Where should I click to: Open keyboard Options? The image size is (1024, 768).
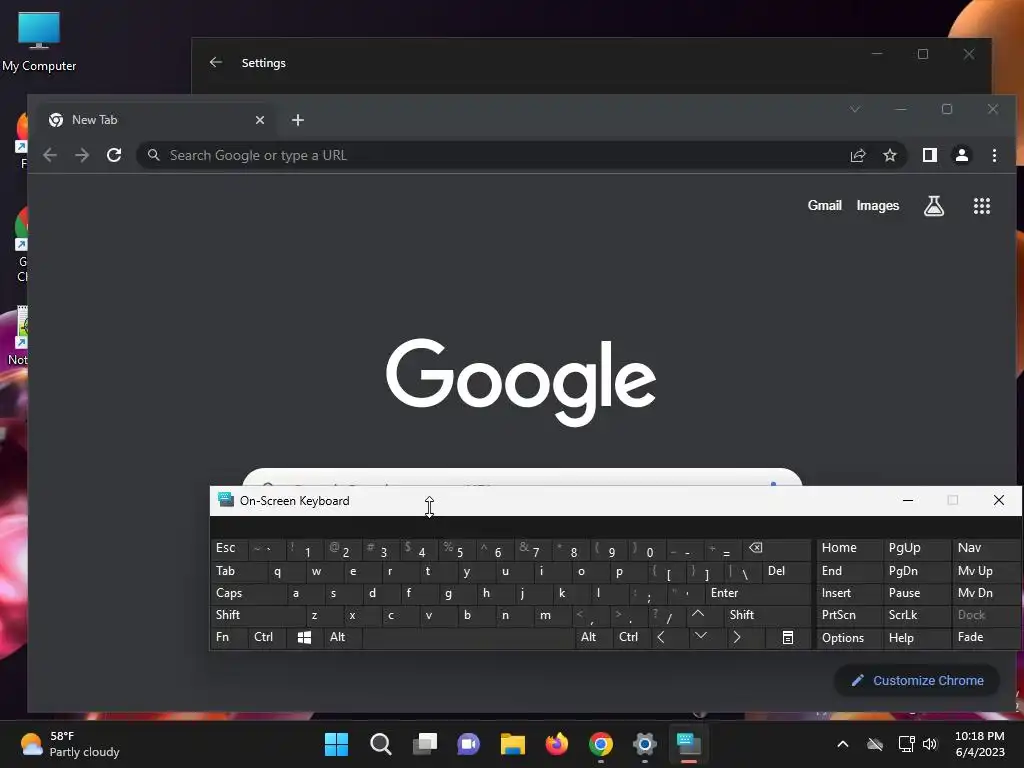pos(849,637)
